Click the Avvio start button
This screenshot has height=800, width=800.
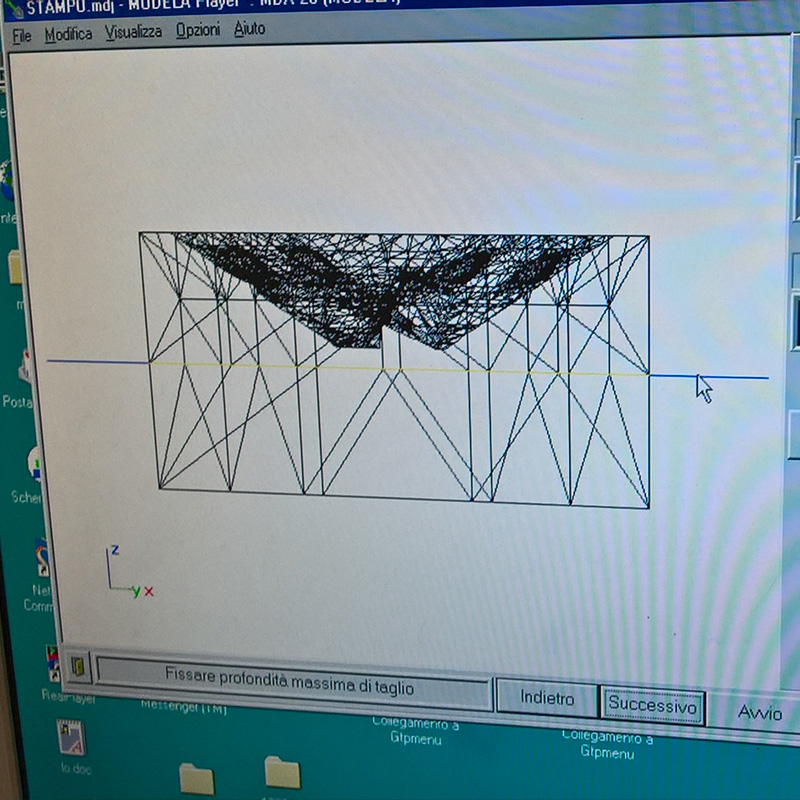coord(760,712)
